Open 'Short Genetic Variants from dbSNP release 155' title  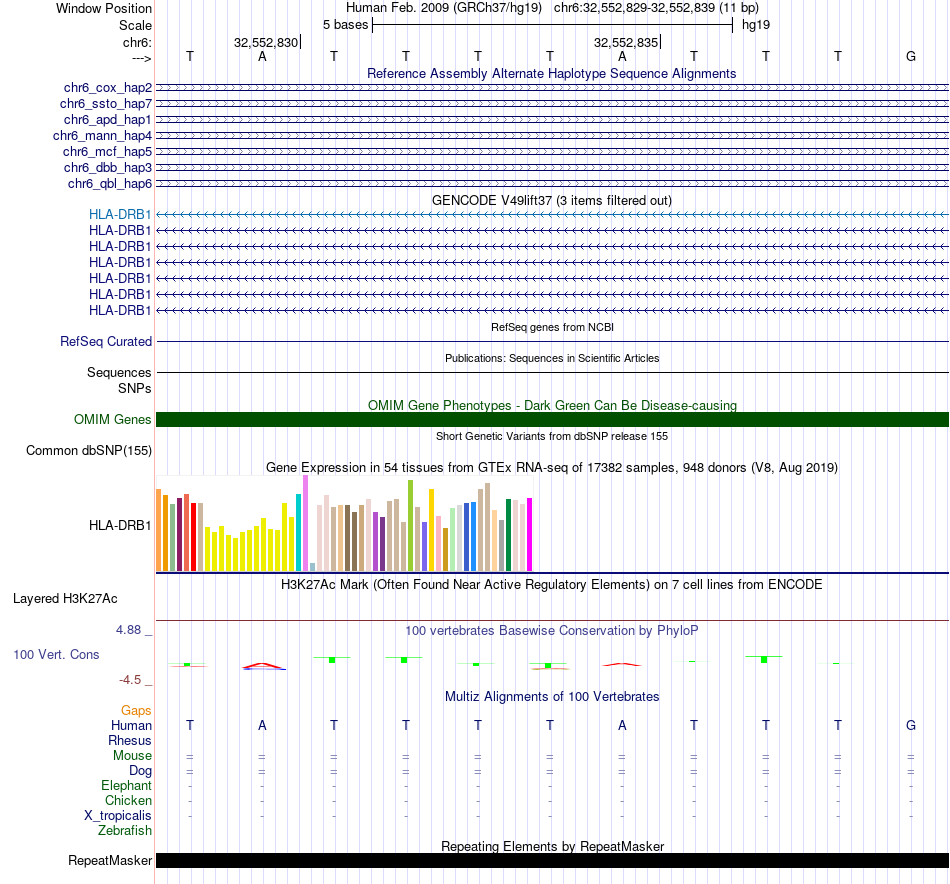[552, 436]
